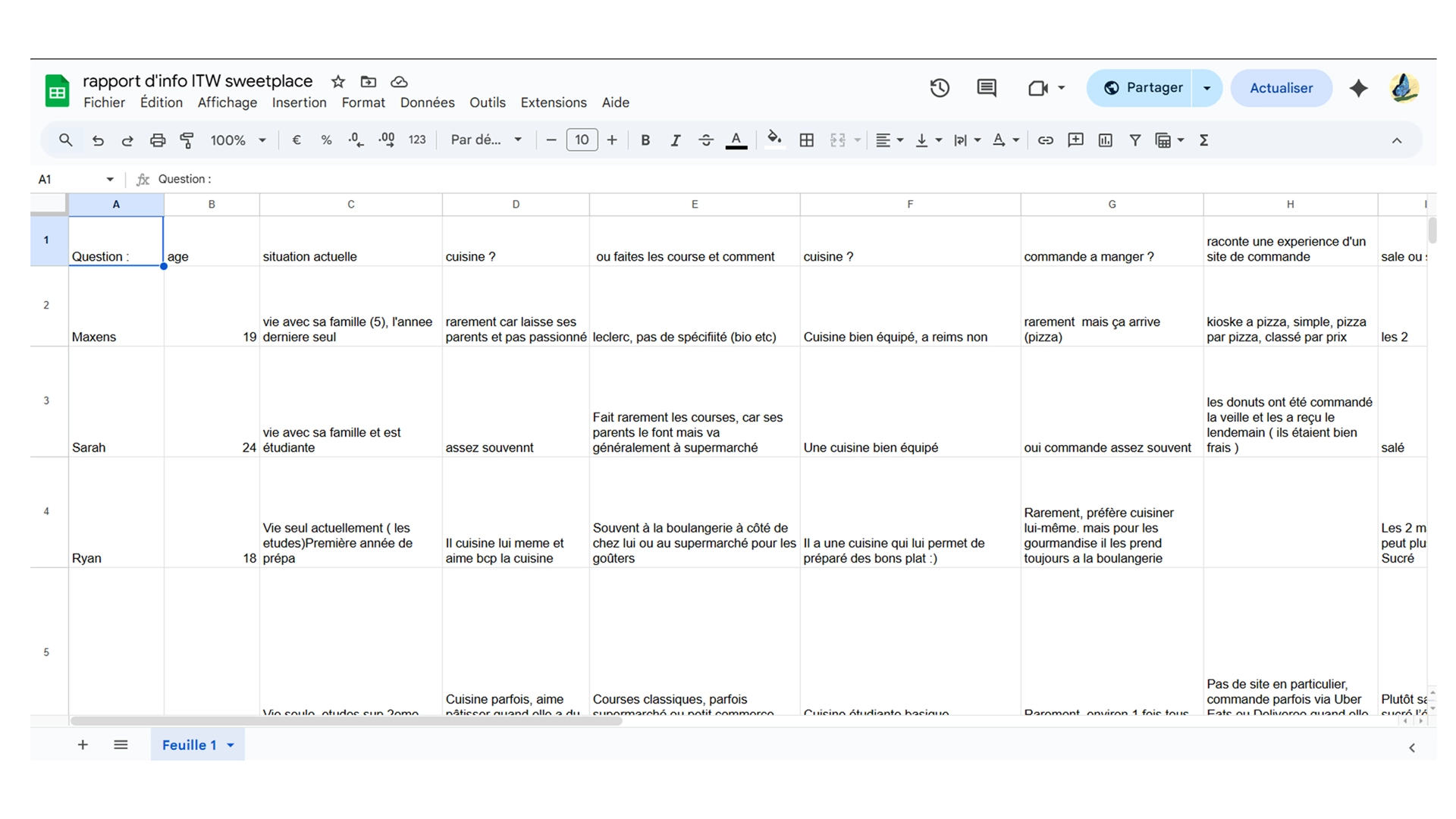Launch the Gemini sparkle assistant

(1358, 88)
